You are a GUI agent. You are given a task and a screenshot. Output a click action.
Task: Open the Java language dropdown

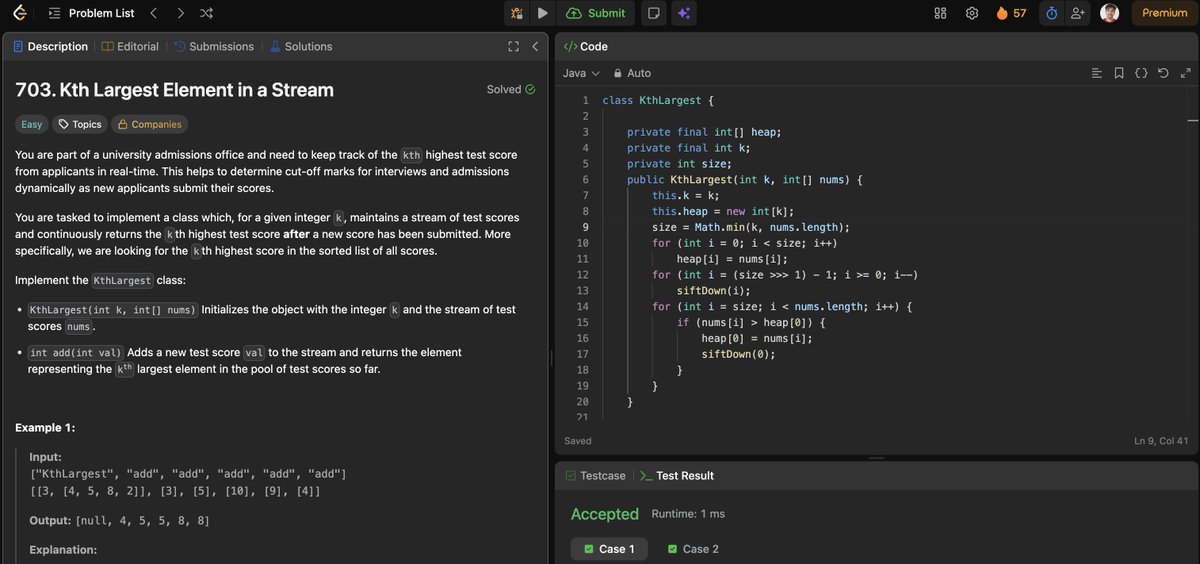[x=581, y=73]
